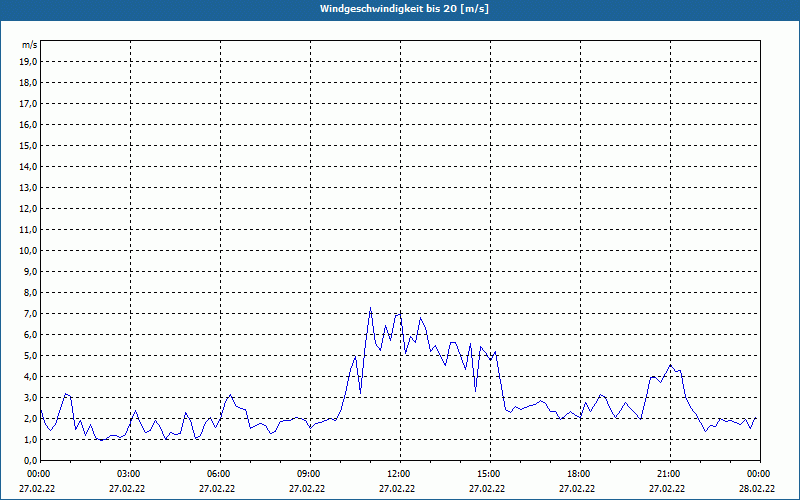Click the 12,0 y-axis label
This screenshot has height=500, width=800.
[27, 209]
